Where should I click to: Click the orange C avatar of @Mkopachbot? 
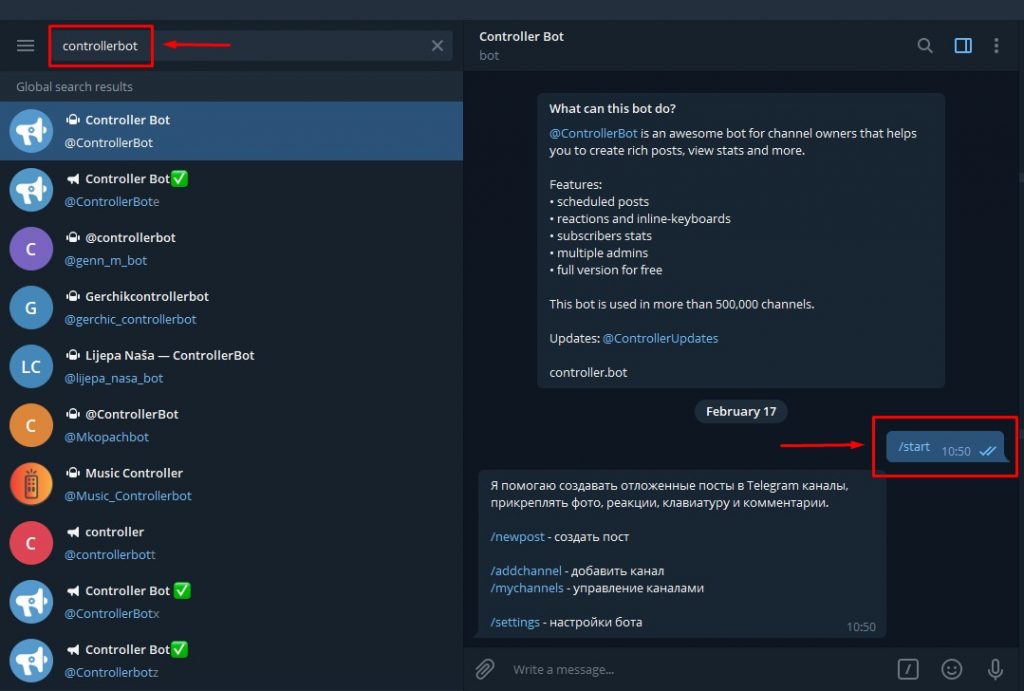click(x=31, y=425)
